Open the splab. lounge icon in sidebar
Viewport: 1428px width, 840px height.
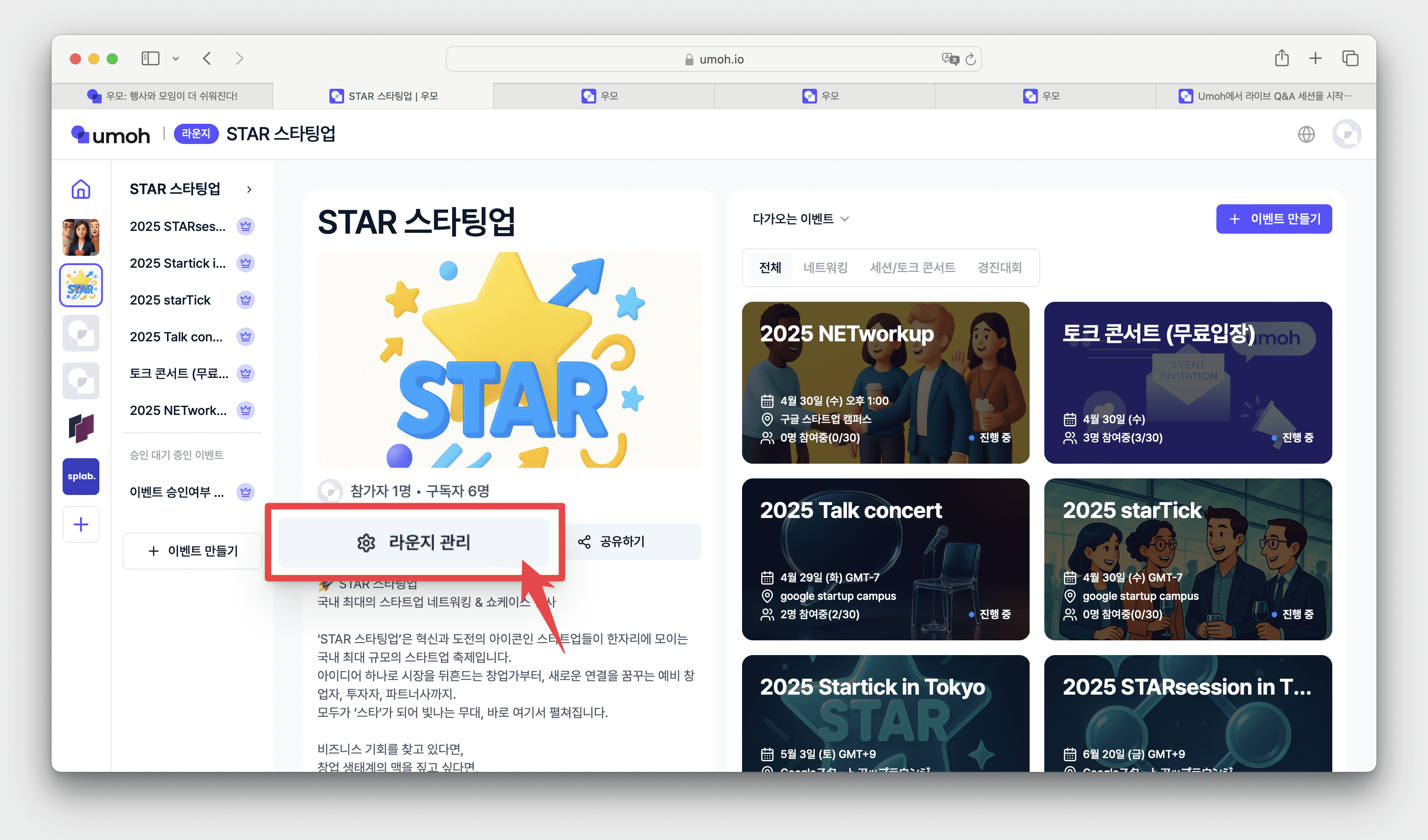point(81,476)
